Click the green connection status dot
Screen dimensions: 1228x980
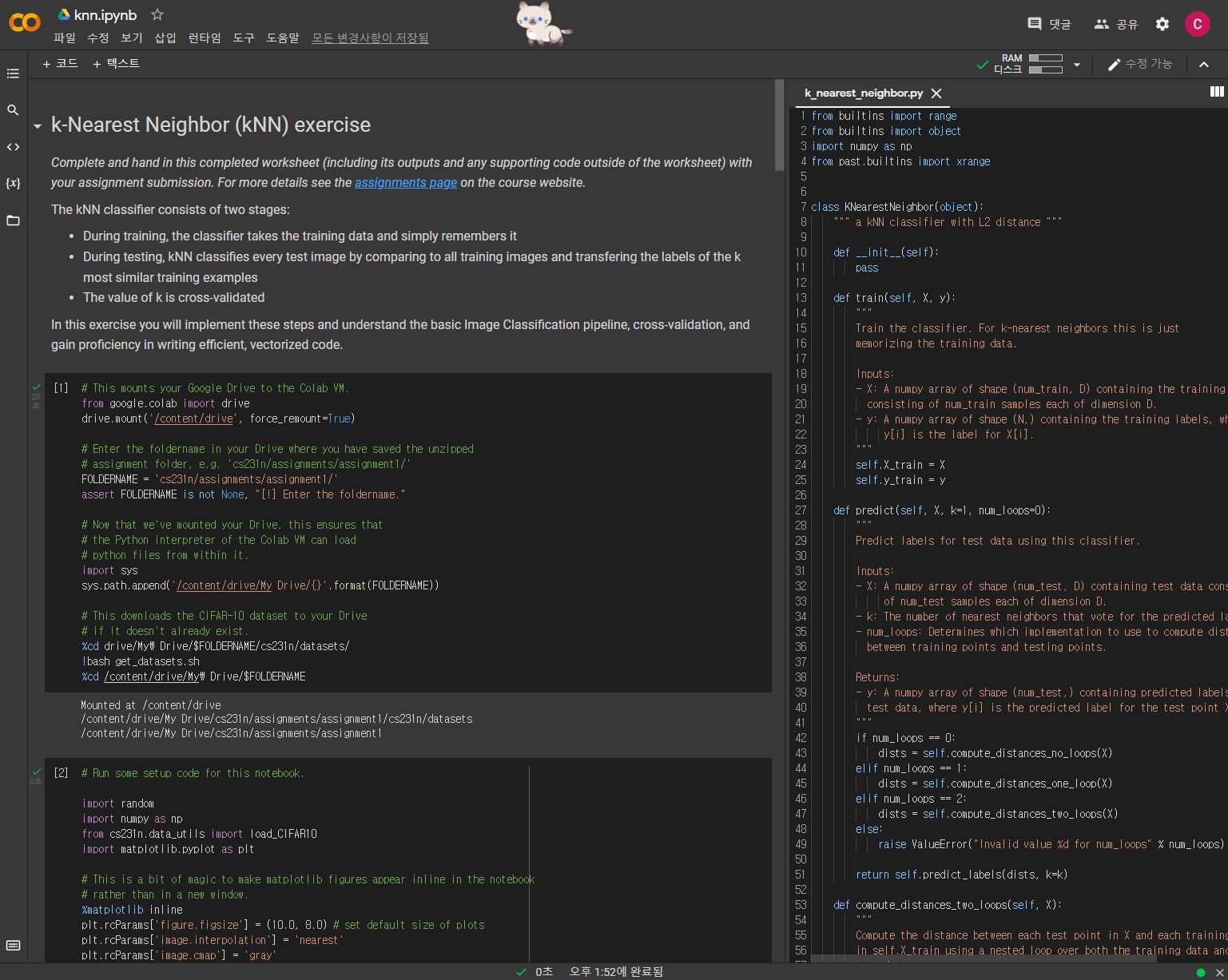[x=1200, y=972]
